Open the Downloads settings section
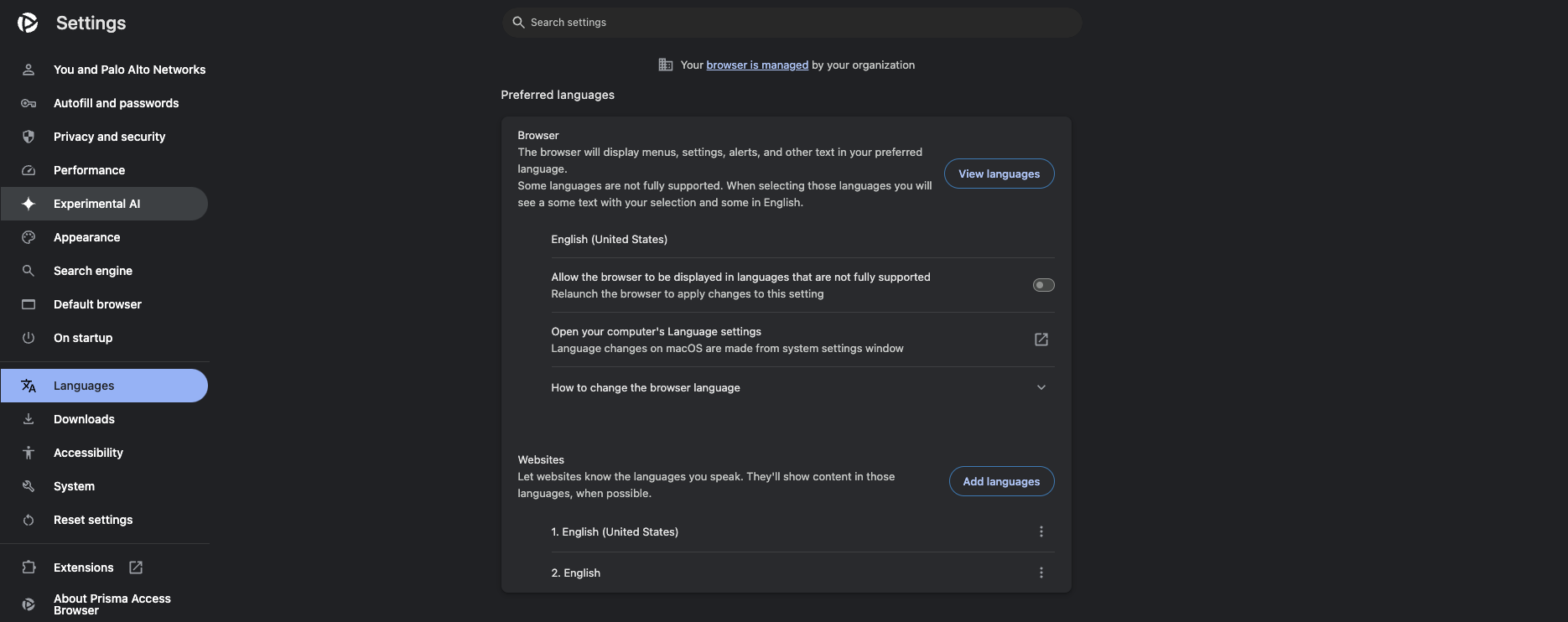 (x=84, y=419)
